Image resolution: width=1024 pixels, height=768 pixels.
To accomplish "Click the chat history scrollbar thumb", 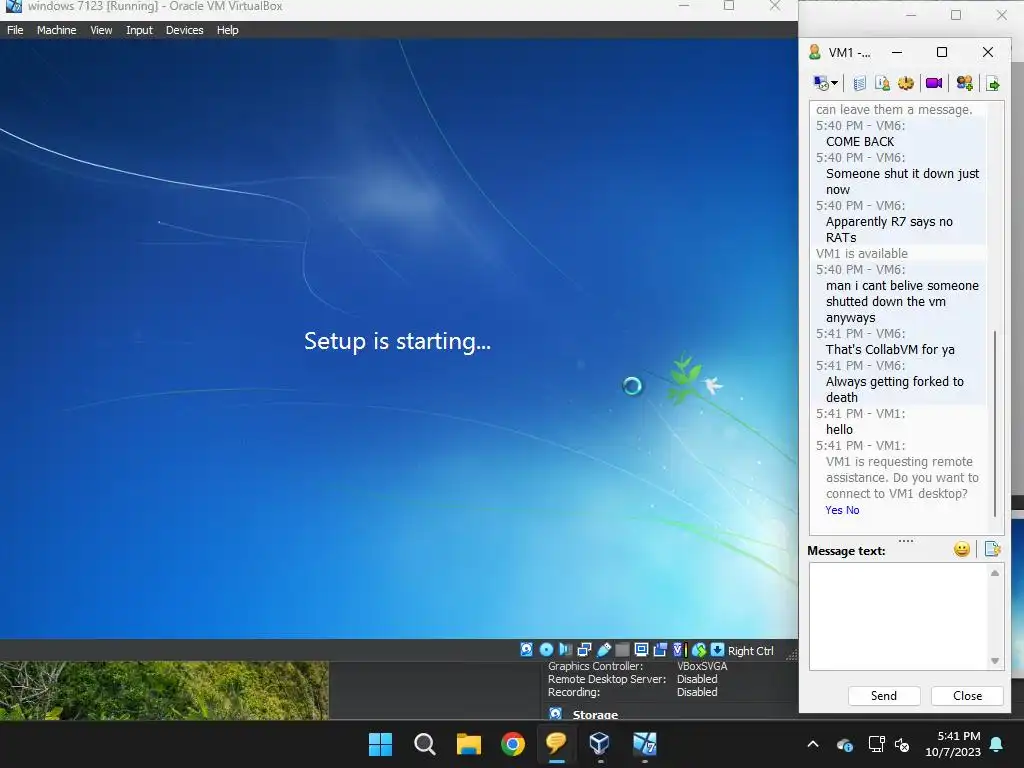I will [995, 423].
